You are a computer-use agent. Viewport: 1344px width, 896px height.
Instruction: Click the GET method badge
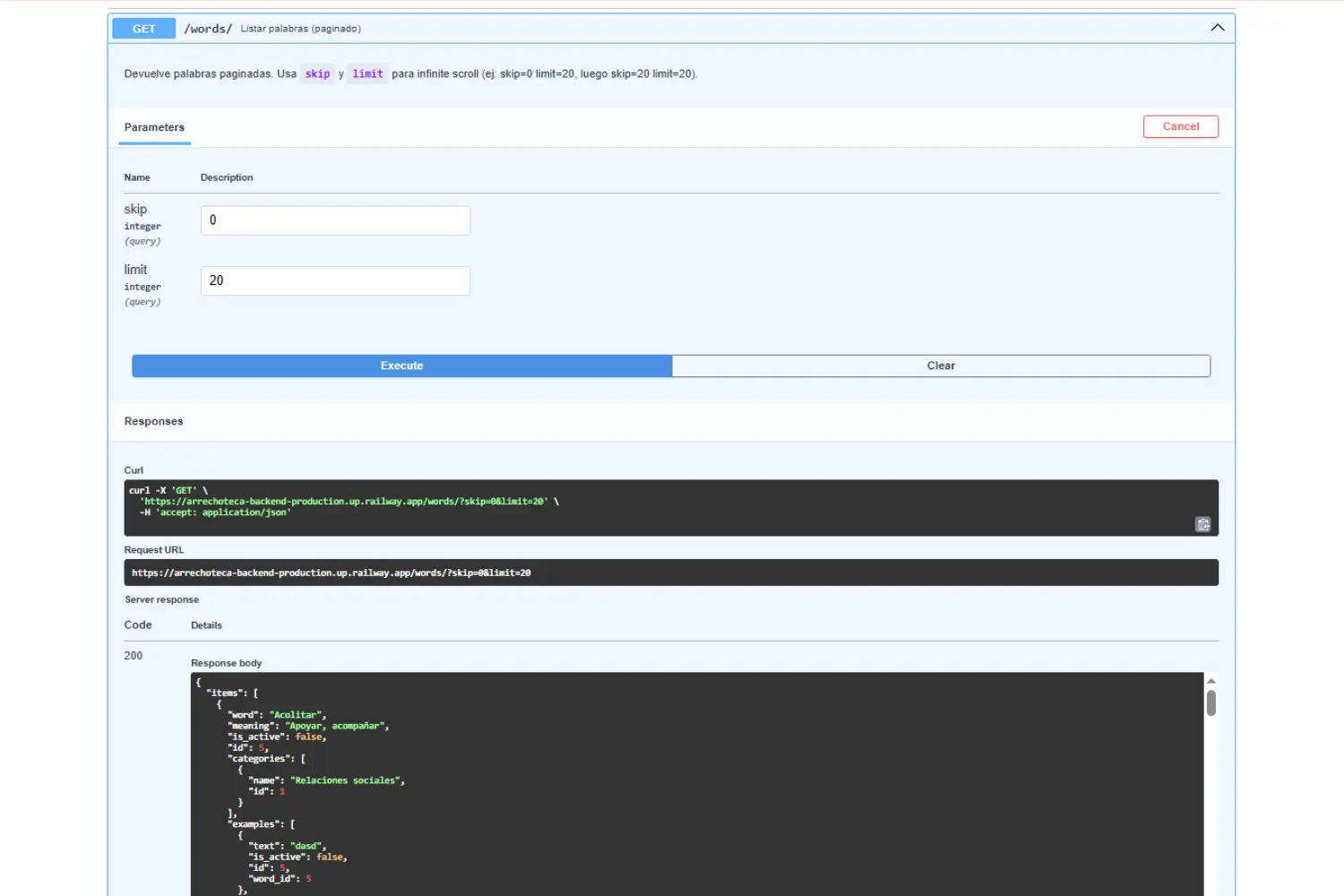point(142,28)
